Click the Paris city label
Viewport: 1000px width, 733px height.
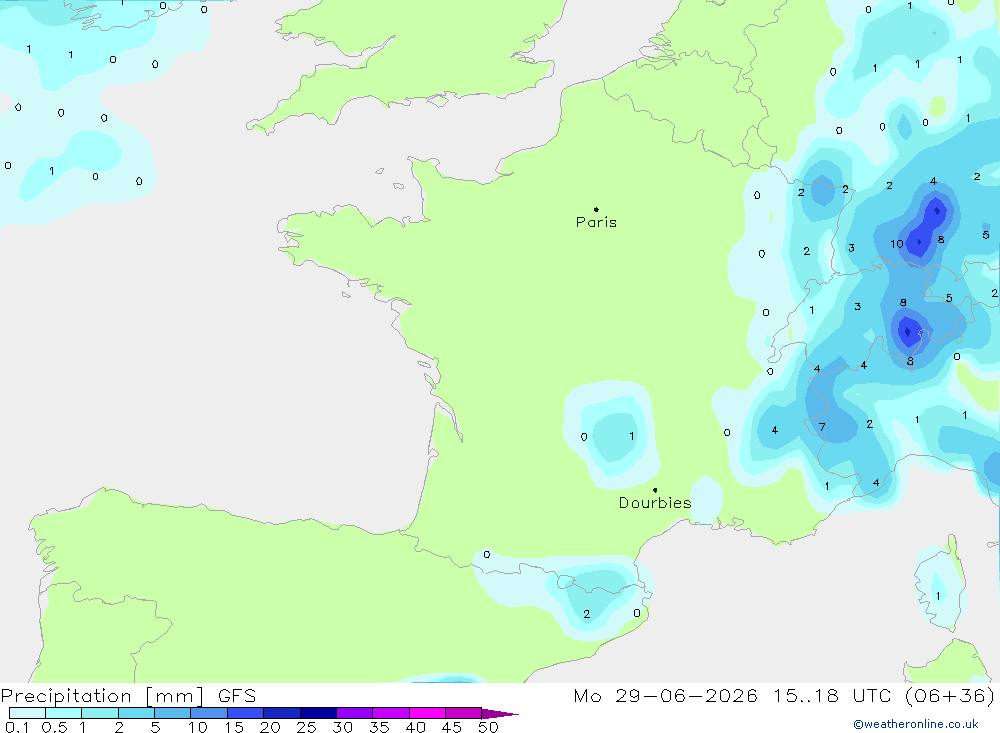596,222
